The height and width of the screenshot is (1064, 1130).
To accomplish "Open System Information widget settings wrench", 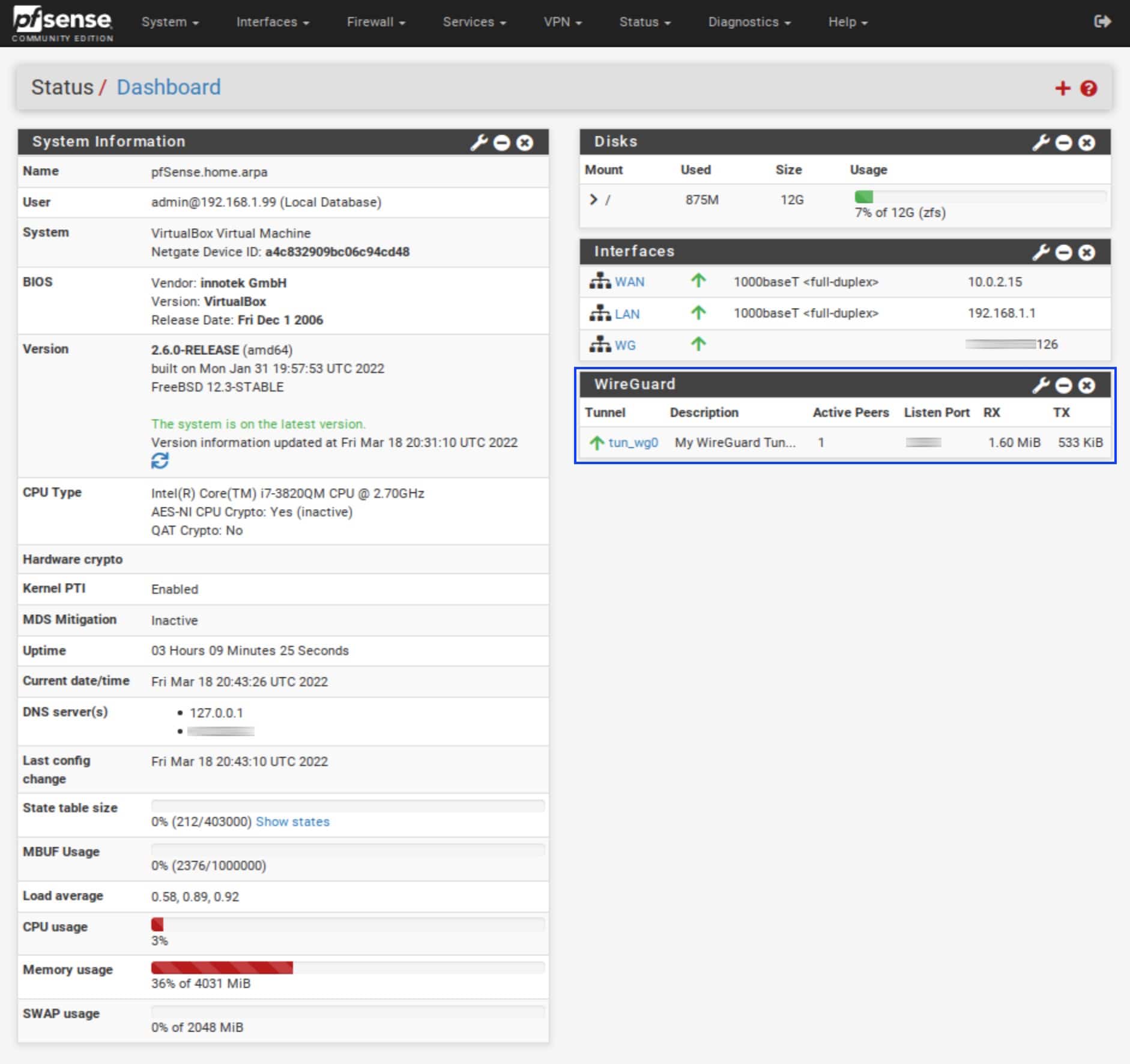I will [x=479, y=142].
